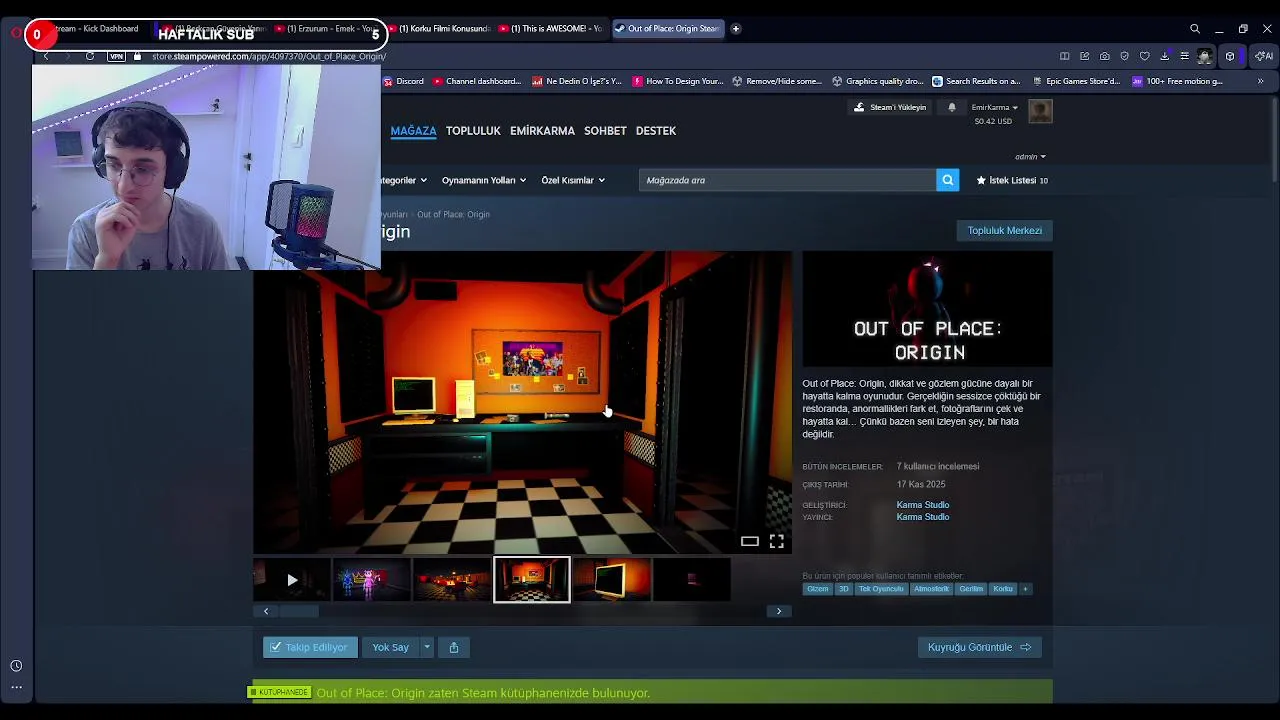Select the Gerilim tag
This screenshot has height=720, width=1280.
(x=971, y=589)
